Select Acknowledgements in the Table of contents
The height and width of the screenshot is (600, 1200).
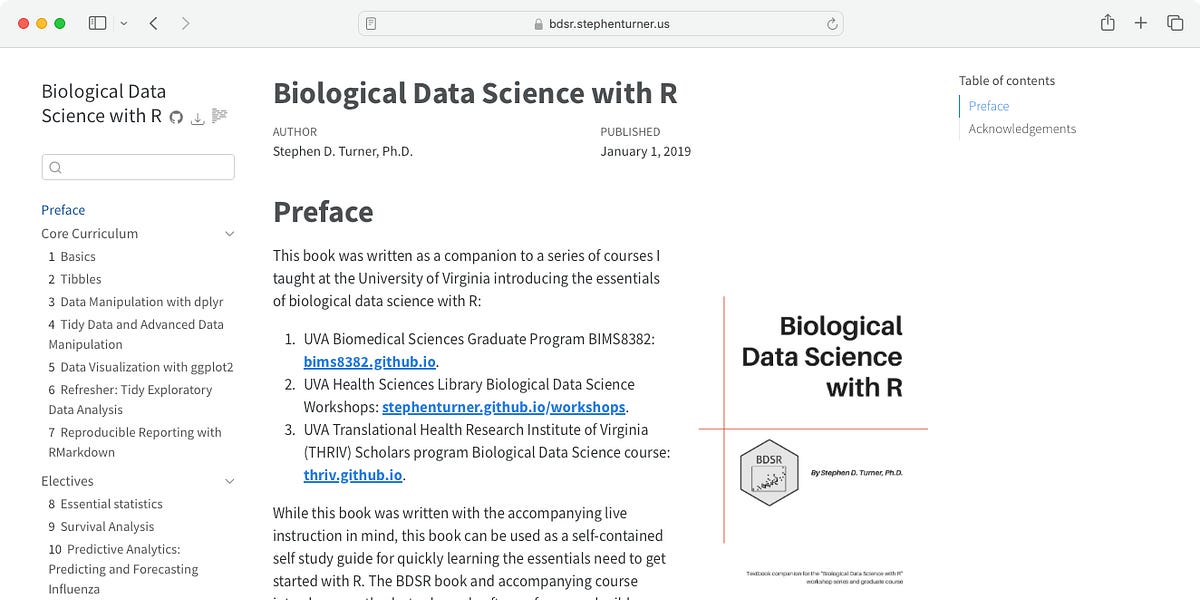click(1021, 128)
